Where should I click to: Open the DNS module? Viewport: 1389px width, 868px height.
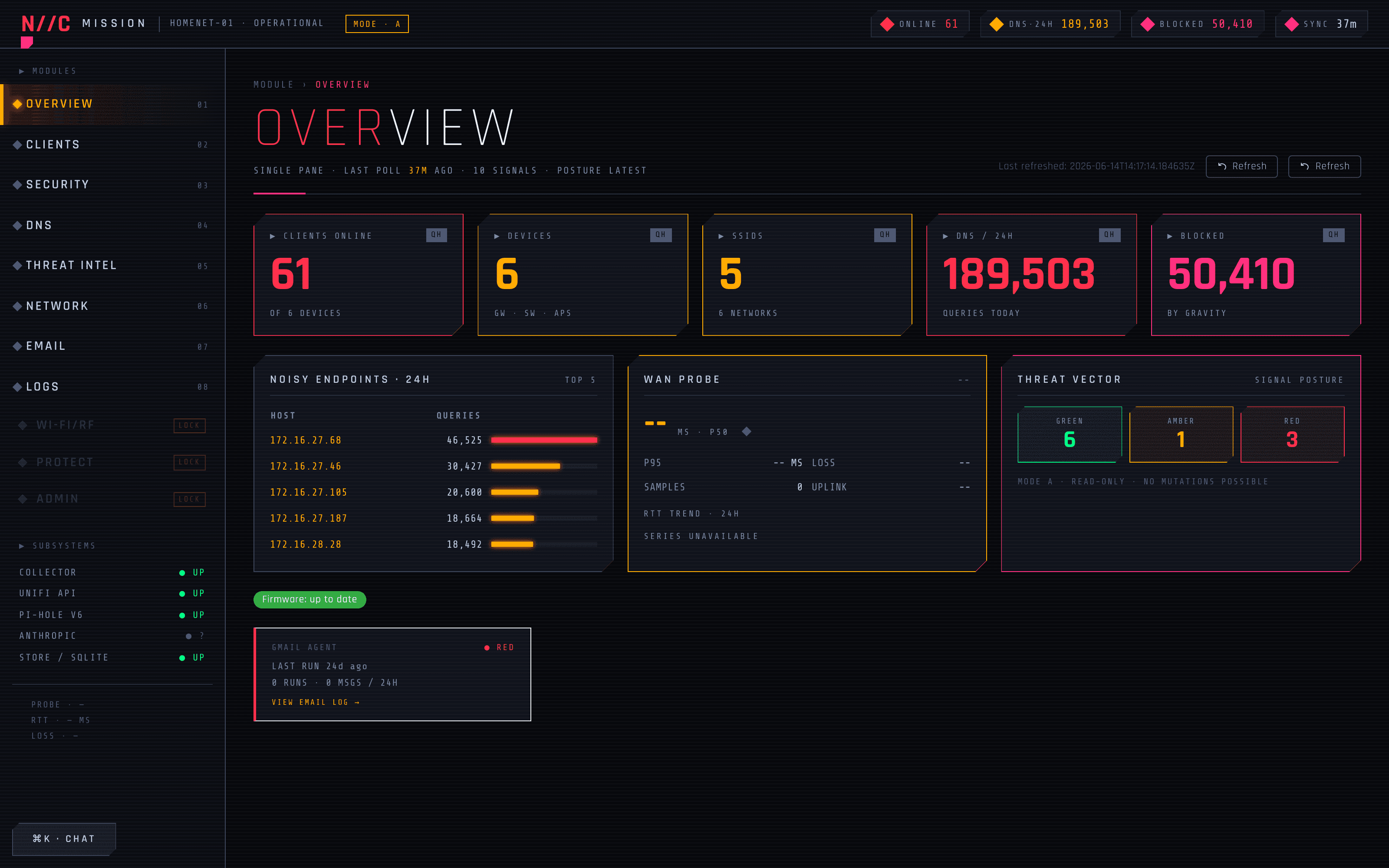coord(112,226)
